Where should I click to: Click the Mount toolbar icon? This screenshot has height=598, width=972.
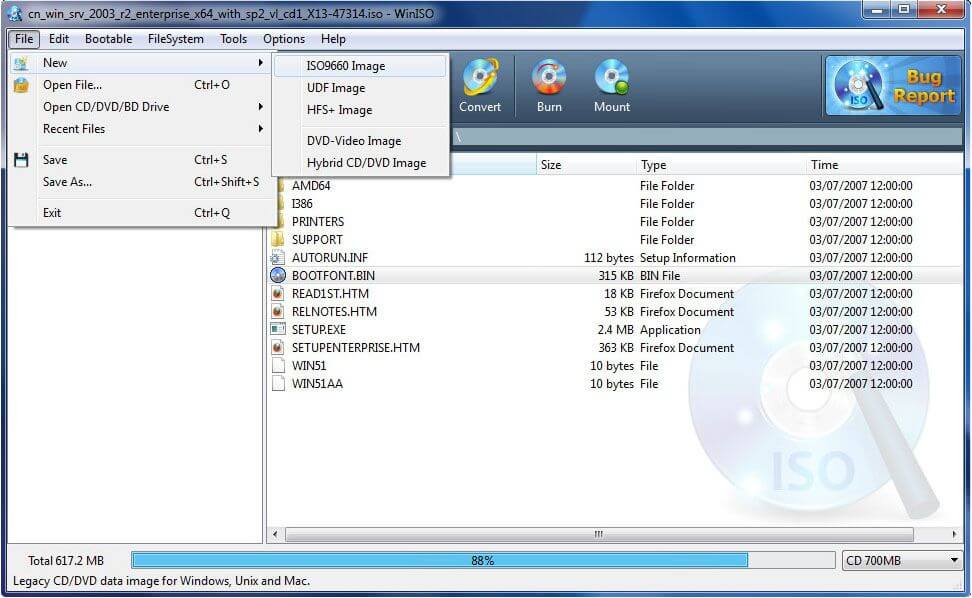[610, 85]
